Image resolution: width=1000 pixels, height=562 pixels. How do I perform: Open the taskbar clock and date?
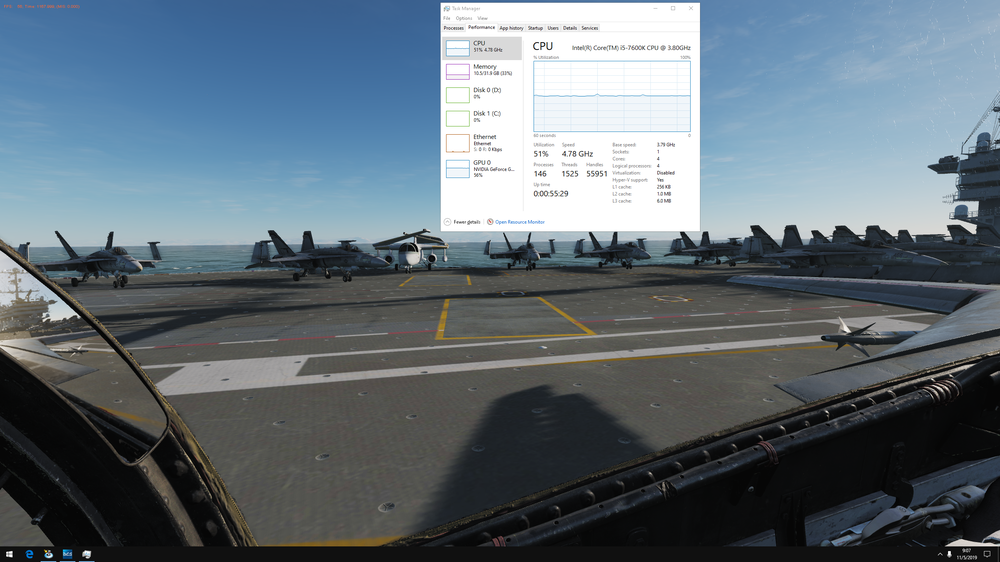[x=966, y=554]
